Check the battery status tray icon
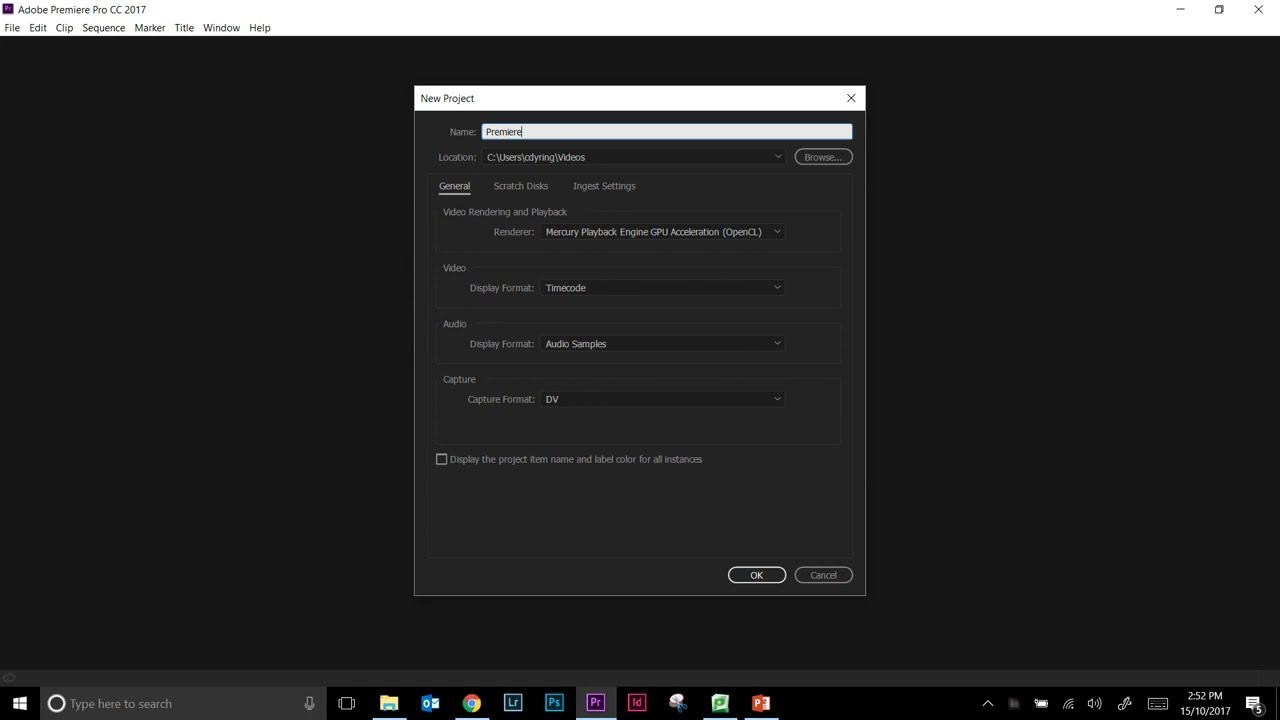The height and width of the screenshot is (720, 1280). (x=1041, y=703)
